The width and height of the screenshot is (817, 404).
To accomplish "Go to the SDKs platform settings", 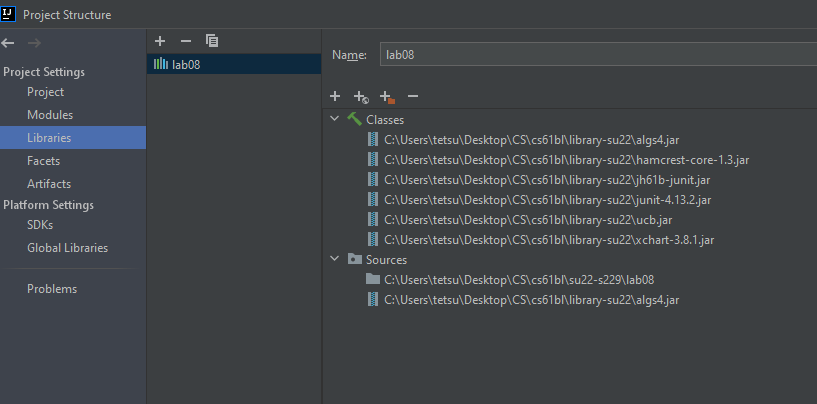I will [x=41, y=225].
